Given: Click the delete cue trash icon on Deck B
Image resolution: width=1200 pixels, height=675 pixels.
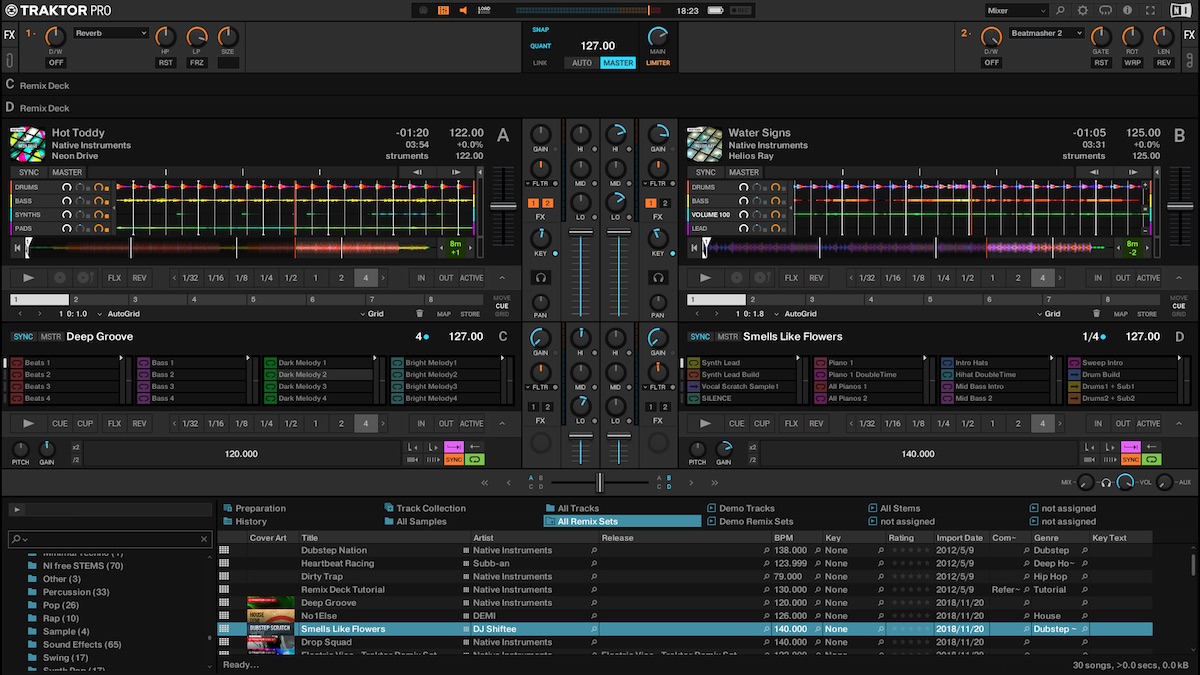Looking at the screenshot, I should [x=1097, y=314].
